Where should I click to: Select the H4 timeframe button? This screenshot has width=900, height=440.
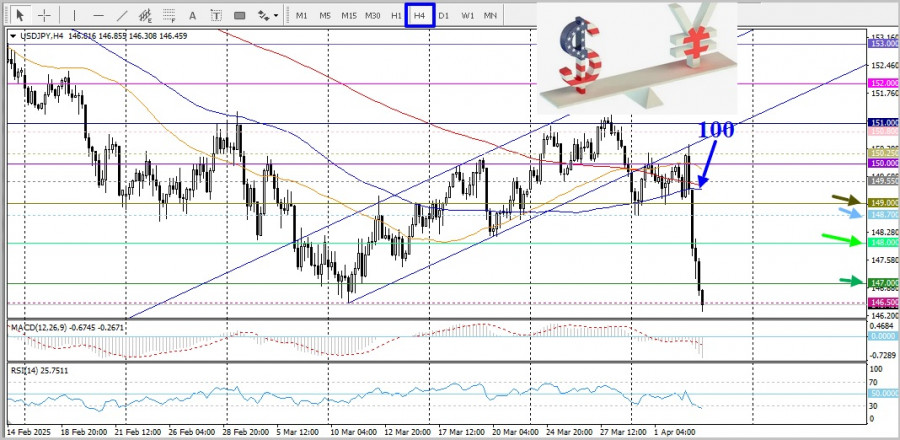tap(420, 15)
